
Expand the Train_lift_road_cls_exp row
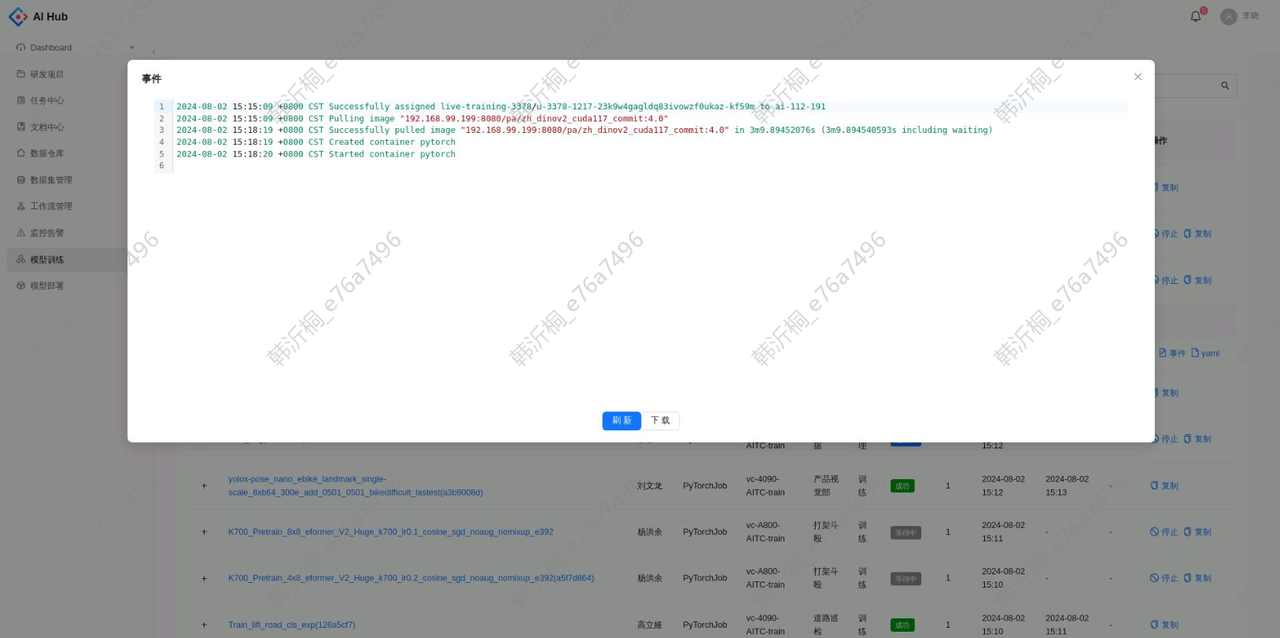(204, 625)
